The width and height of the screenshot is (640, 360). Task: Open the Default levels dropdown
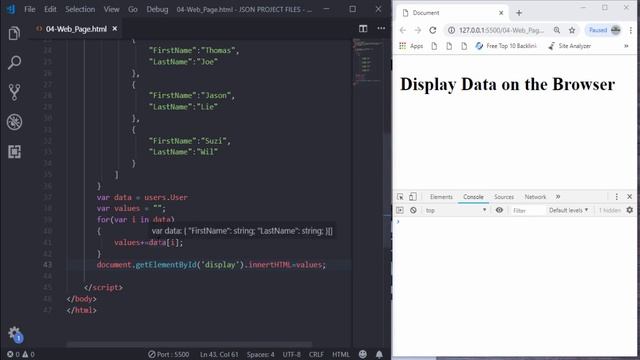point(569,210)
